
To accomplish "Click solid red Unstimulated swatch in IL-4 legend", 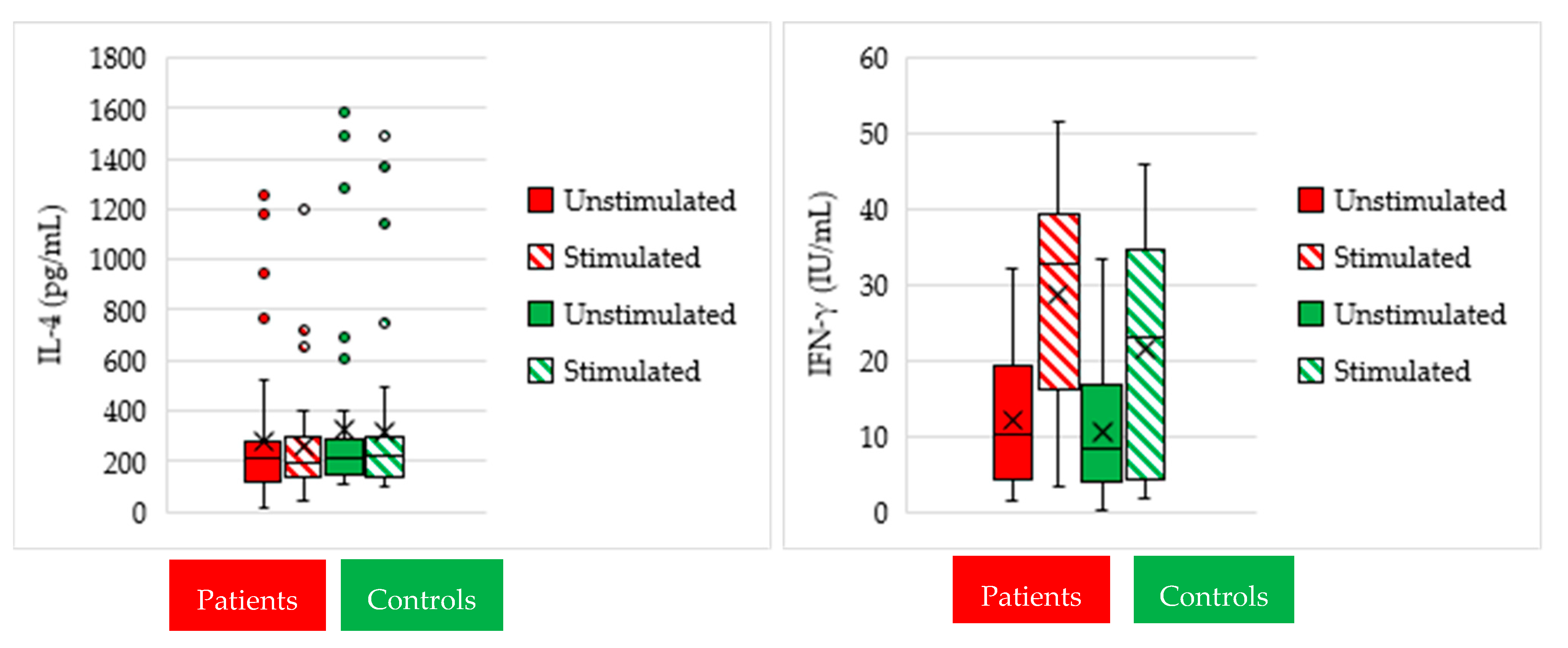I will pyautogui.click(x=540, y=200).
